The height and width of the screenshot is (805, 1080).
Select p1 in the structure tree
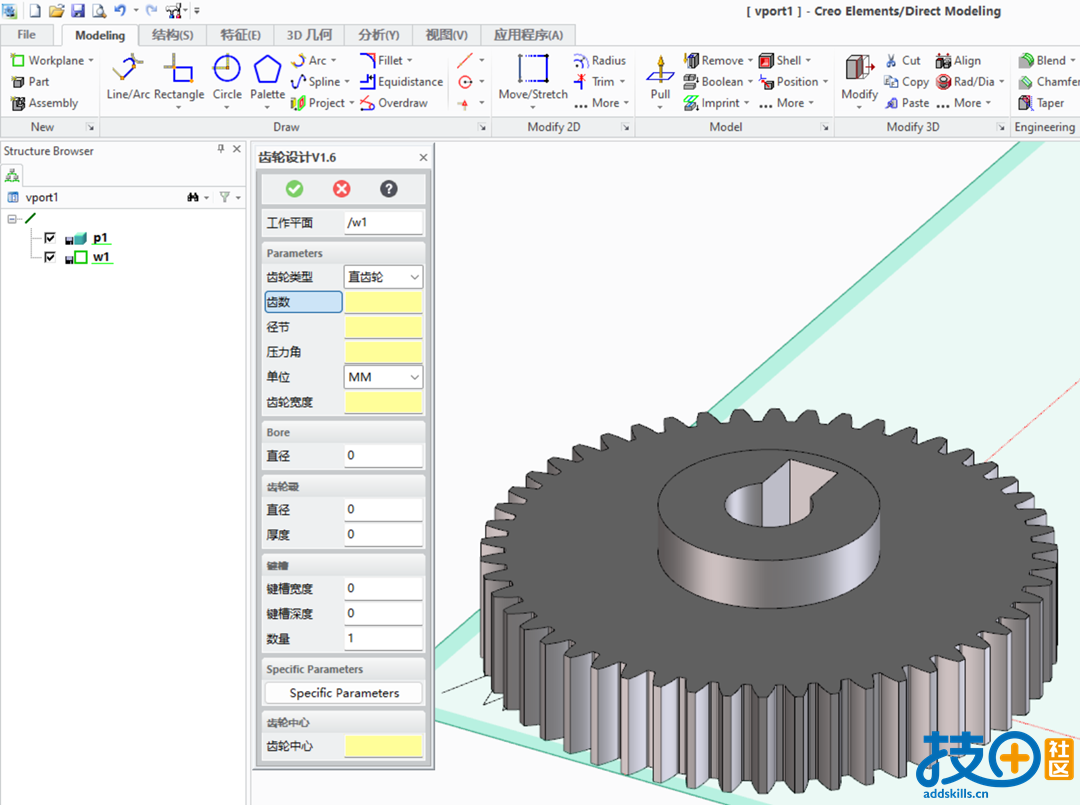(x=101, y=238)
